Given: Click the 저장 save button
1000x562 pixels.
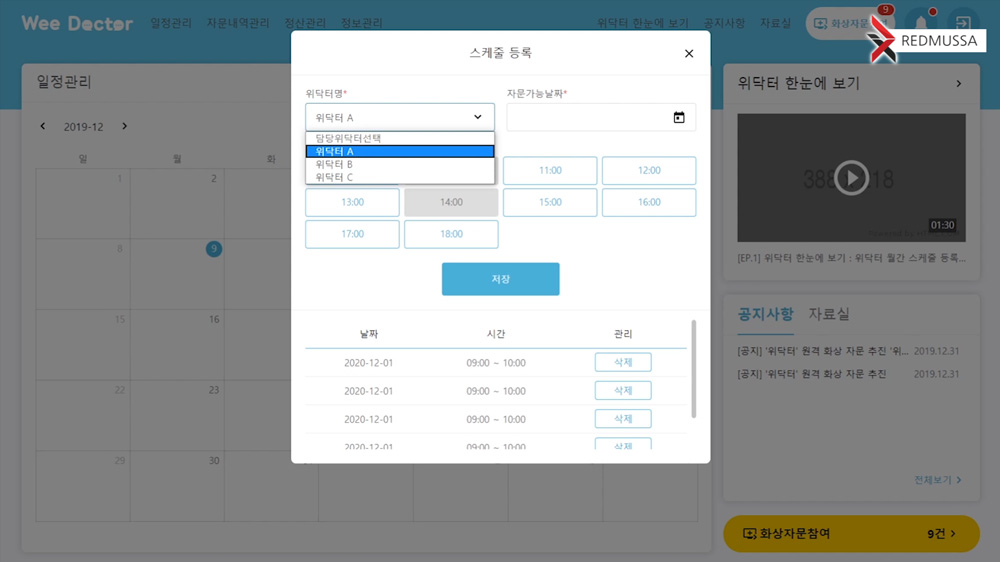Looking at the screenshot, I should click(x=501, y=279).
